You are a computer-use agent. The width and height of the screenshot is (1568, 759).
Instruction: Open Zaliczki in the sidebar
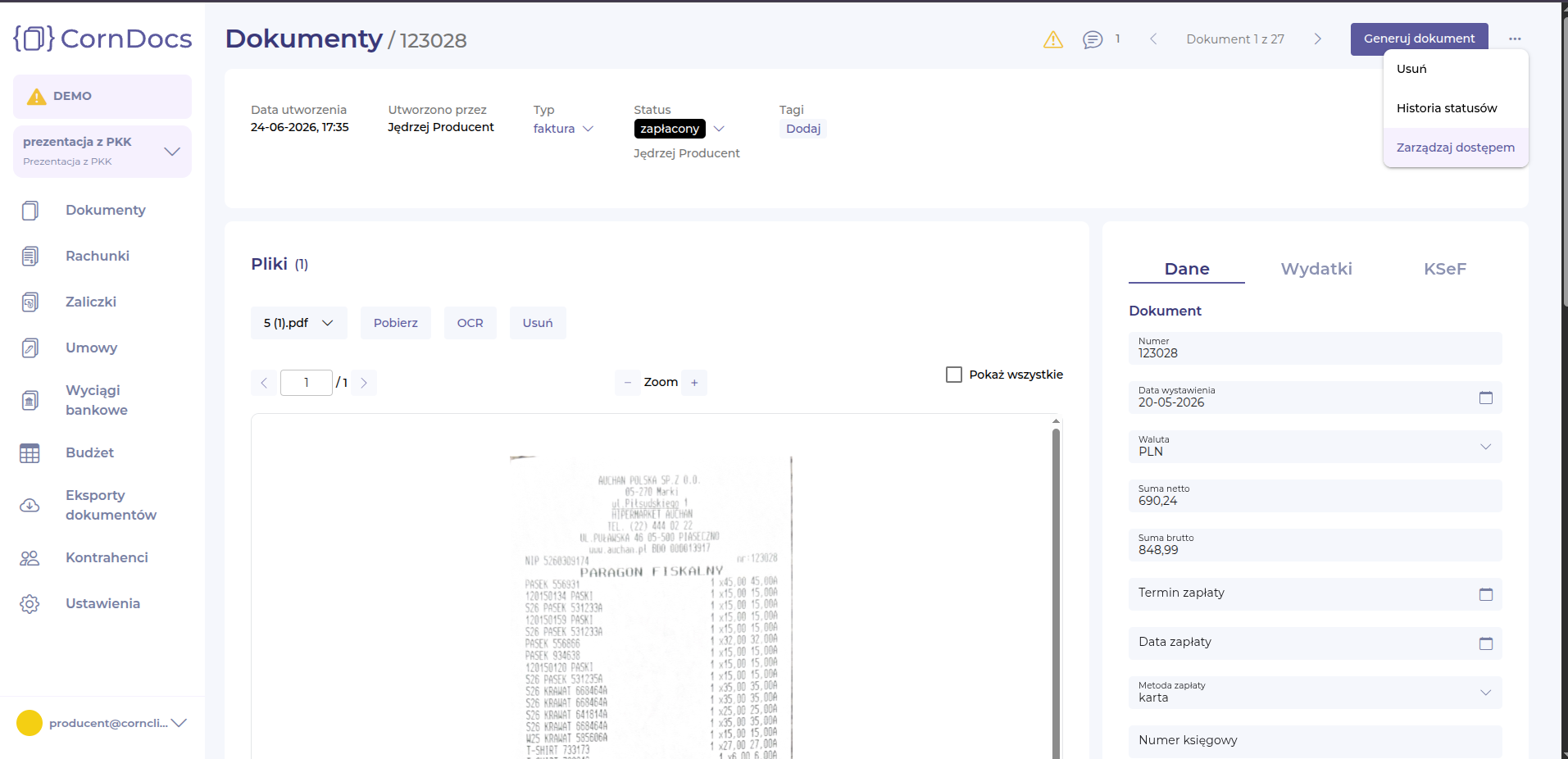click(x=91, y=302)
